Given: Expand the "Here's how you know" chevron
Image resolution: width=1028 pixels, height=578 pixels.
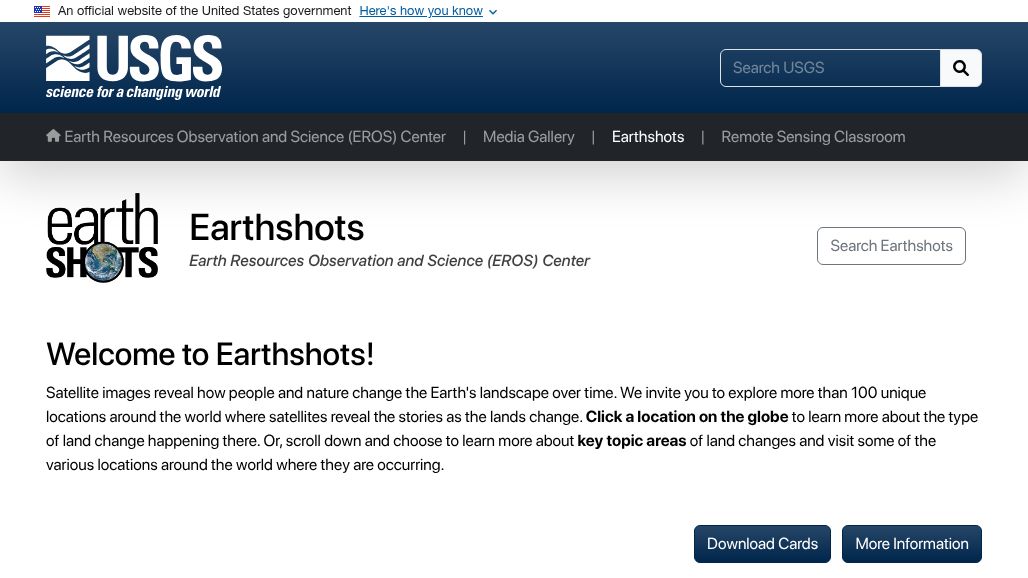Looking at the screenshot, I should tap(493, 12).
